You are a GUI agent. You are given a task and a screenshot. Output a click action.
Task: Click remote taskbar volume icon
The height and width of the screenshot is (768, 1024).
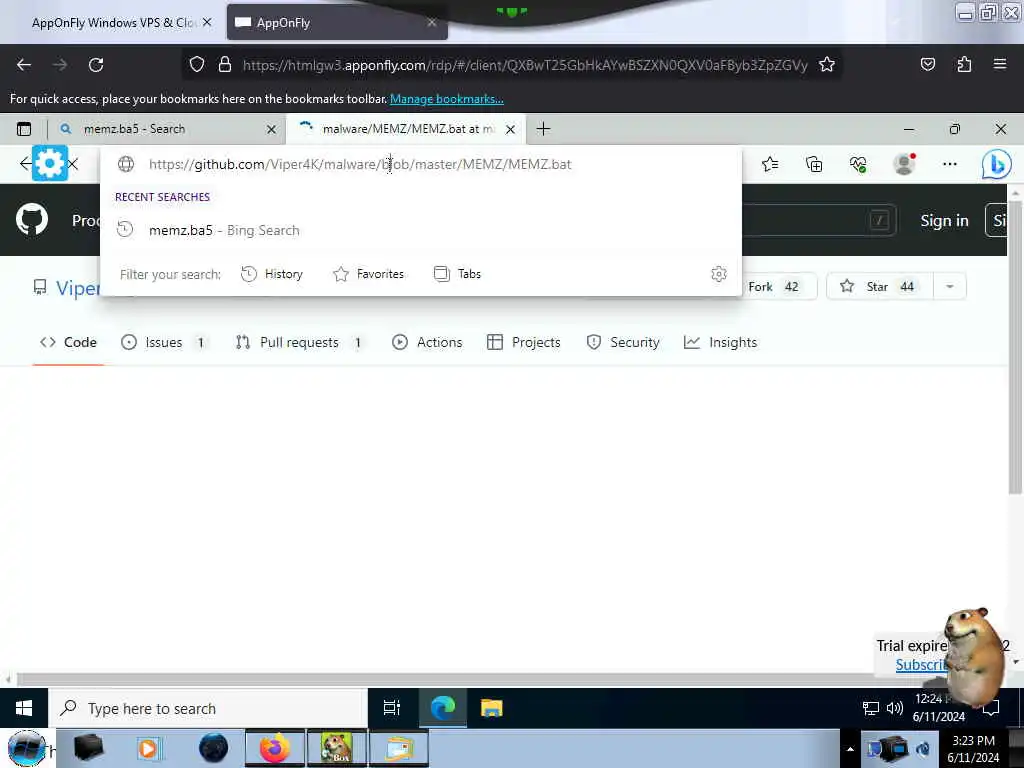coord(895,708)
